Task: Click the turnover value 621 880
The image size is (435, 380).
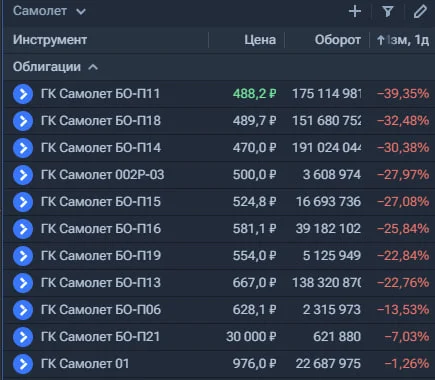Action: (337, 337)
